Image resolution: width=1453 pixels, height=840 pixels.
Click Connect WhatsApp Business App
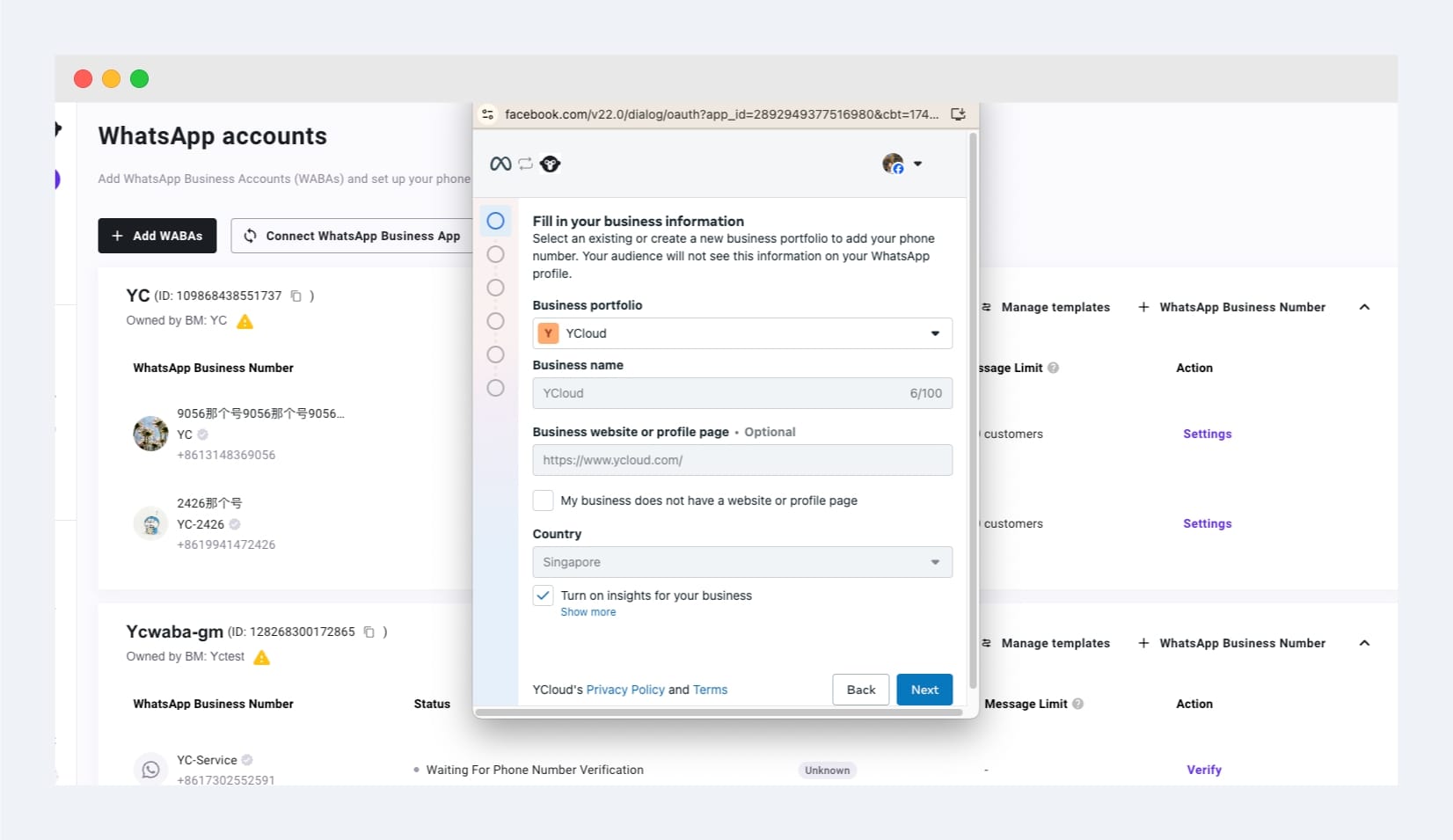pos(352,236)
